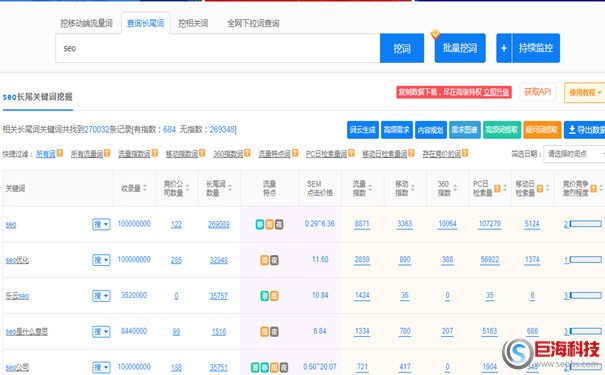
Task: Click the help icon next to PC日检索量 header
Action: pos(497,188)
